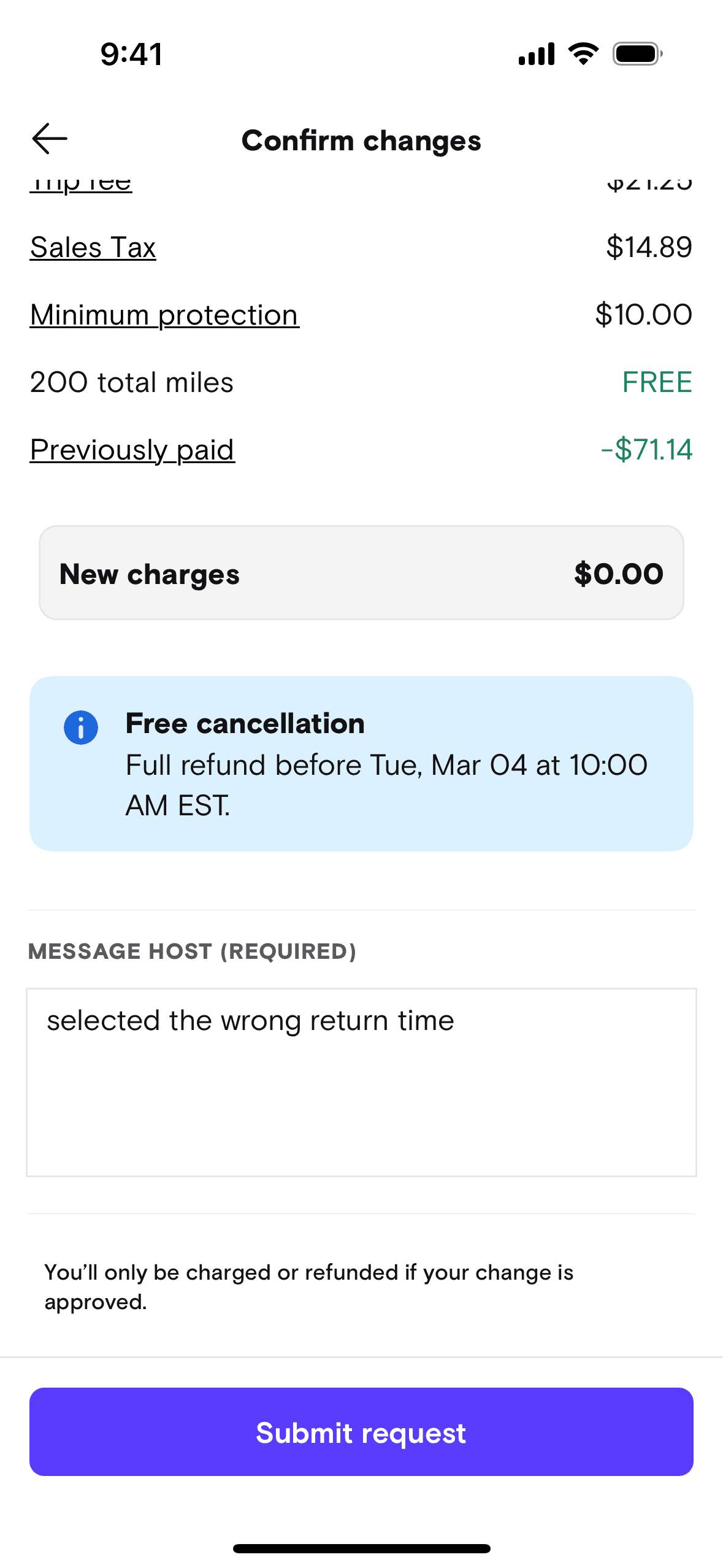
Task: Click into the message host text field
Action: (361, 1082)
